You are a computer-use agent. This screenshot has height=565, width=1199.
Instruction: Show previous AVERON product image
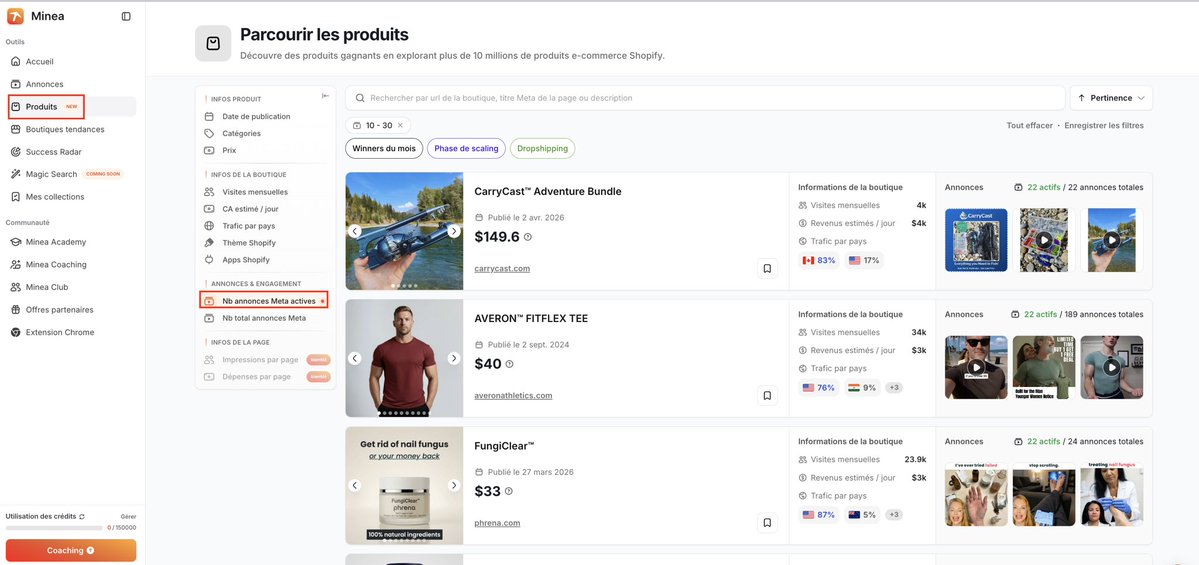[355, 358]
